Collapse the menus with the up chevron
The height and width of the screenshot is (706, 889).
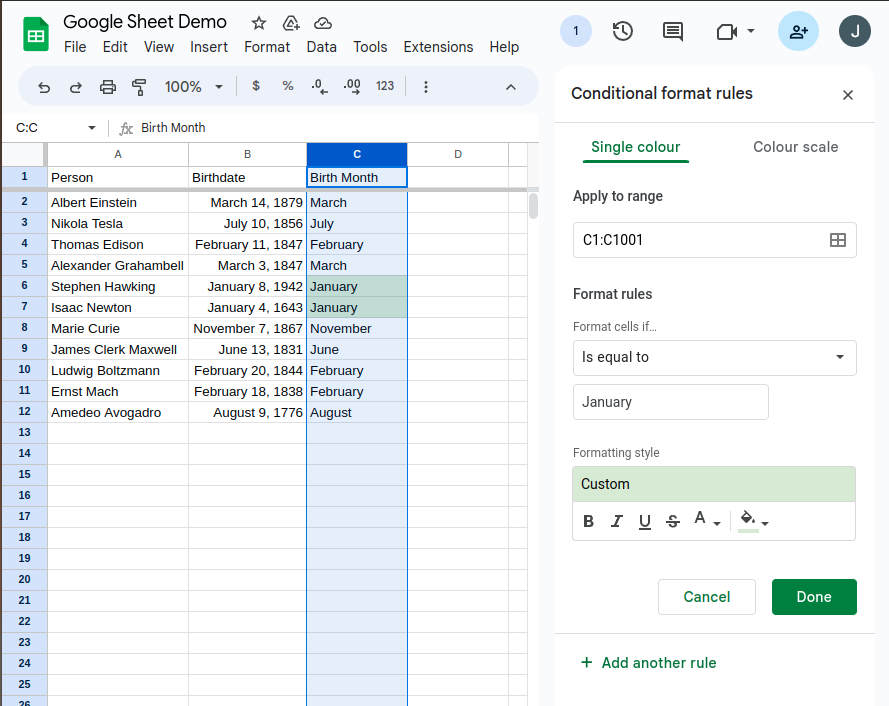pos(511,87)
